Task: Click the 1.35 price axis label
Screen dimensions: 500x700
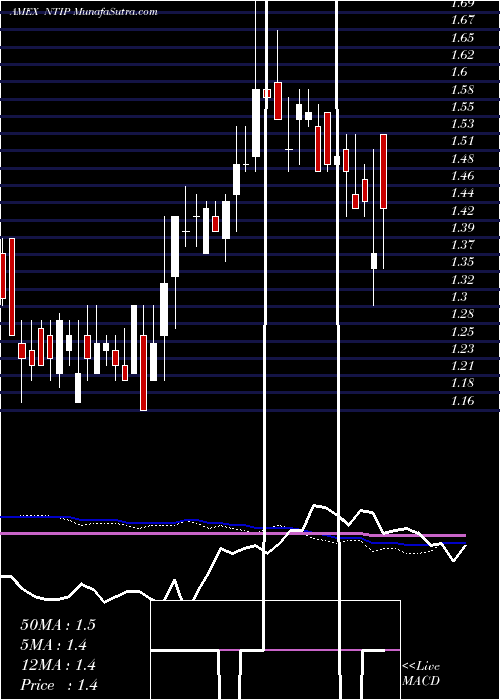Action: pos(462,262)
